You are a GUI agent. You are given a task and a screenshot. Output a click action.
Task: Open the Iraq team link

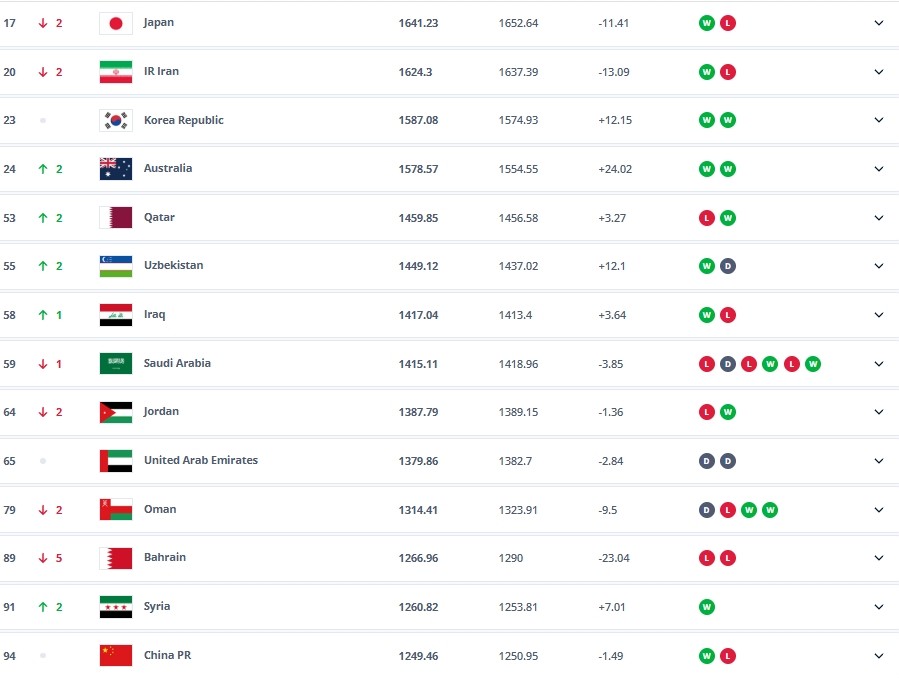pos(155,315)
